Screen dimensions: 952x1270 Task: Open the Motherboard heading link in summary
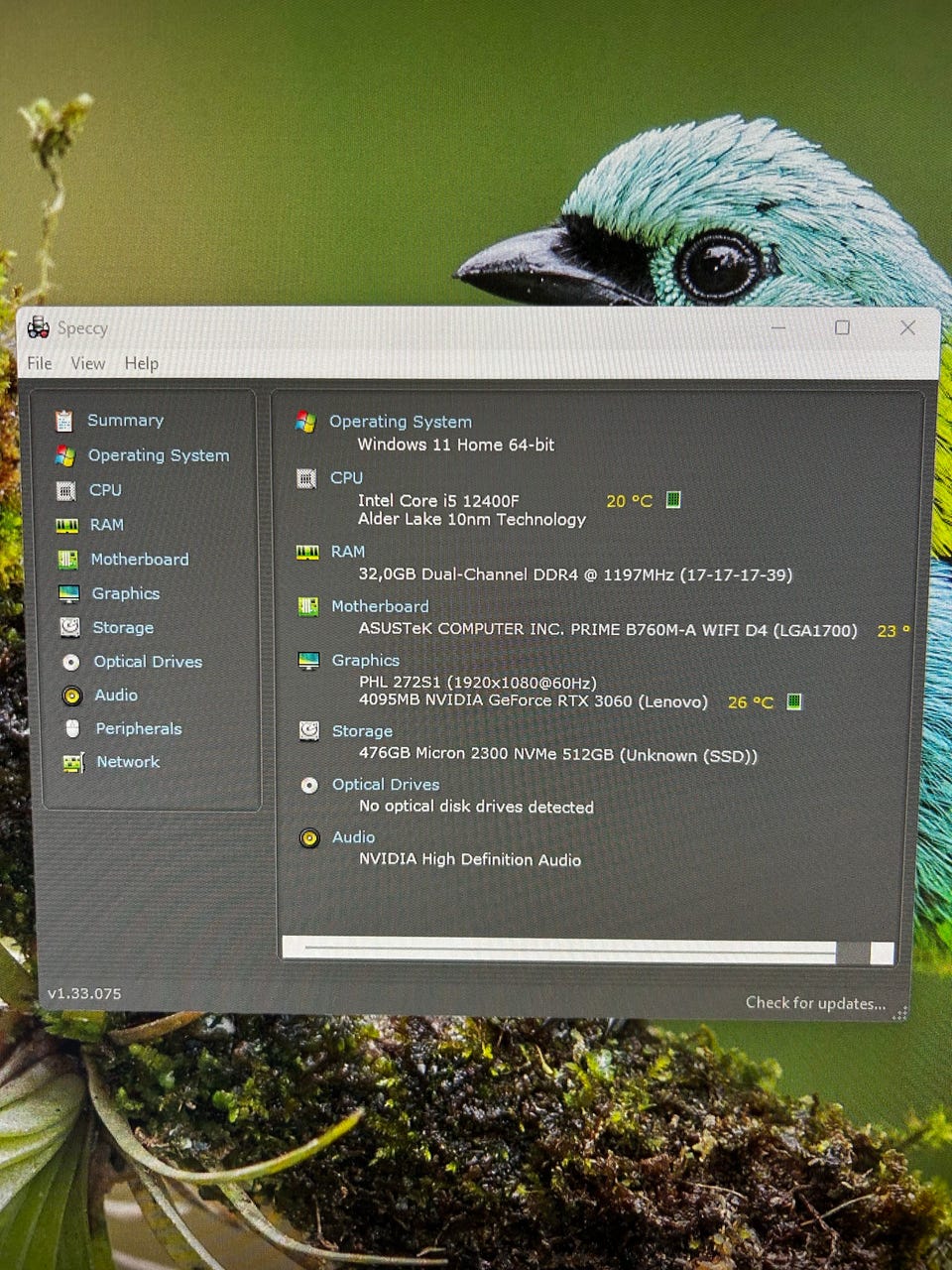(380, 606)
